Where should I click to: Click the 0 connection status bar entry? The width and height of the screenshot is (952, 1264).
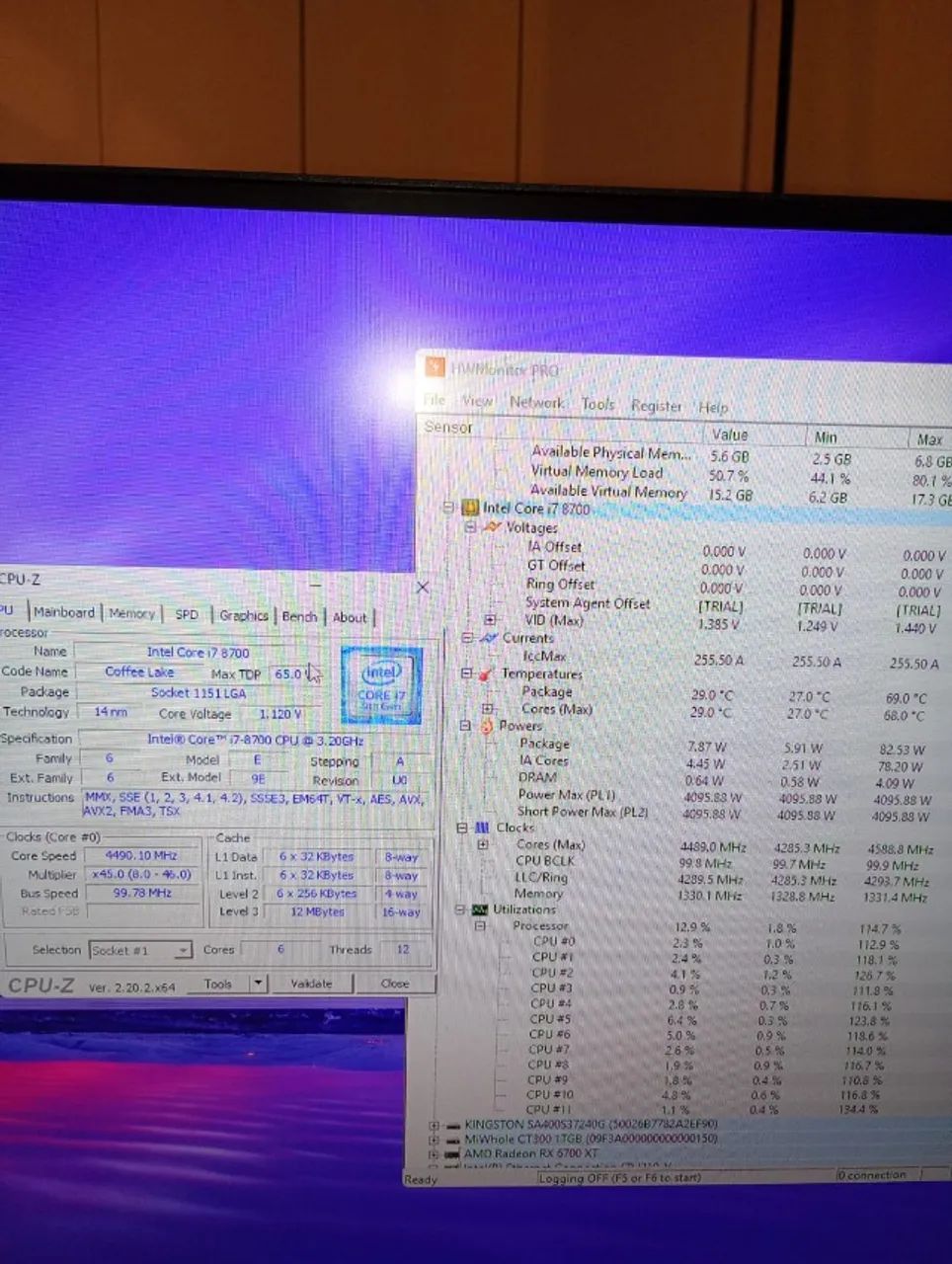point(872,1175)
